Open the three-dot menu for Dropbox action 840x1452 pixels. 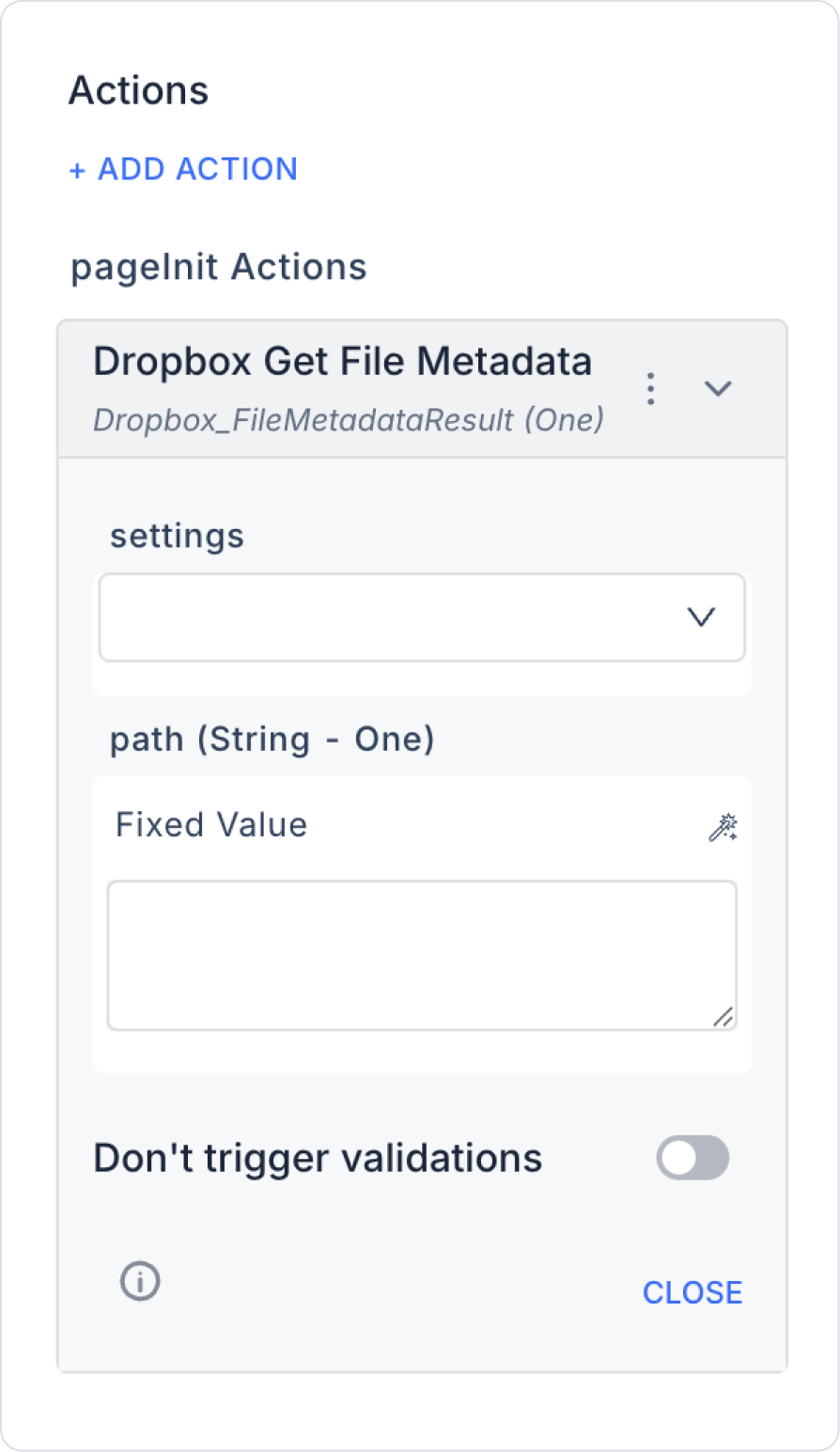click(x=650, y=388)
